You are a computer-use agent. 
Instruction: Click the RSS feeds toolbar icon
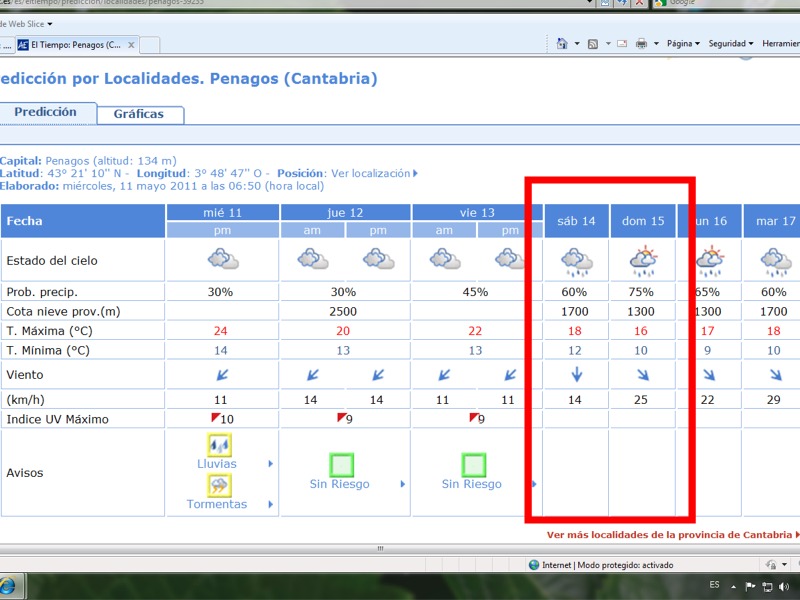(593, 44)
